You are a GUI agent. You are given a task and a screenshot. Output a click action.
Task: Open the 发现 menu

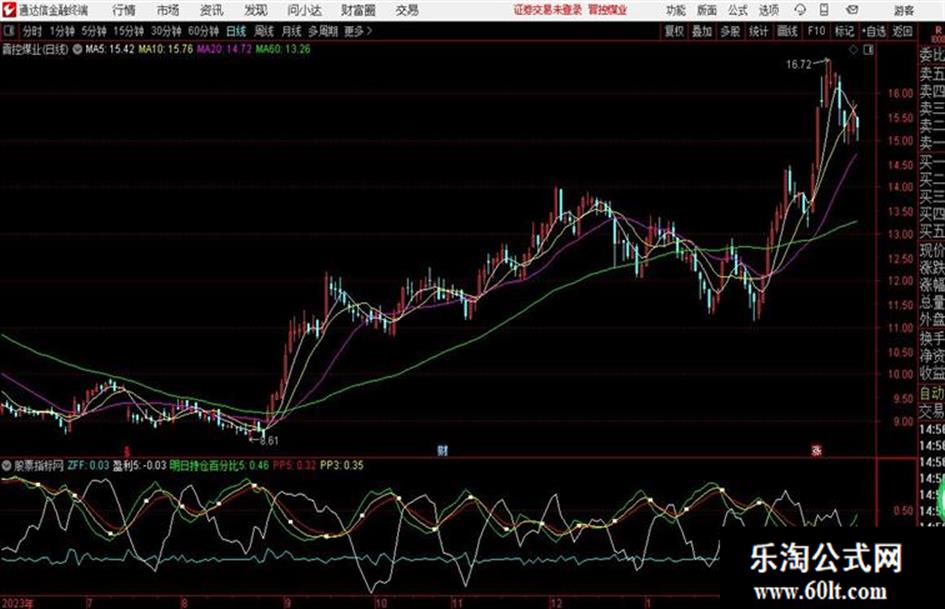(x=256, y=10)
